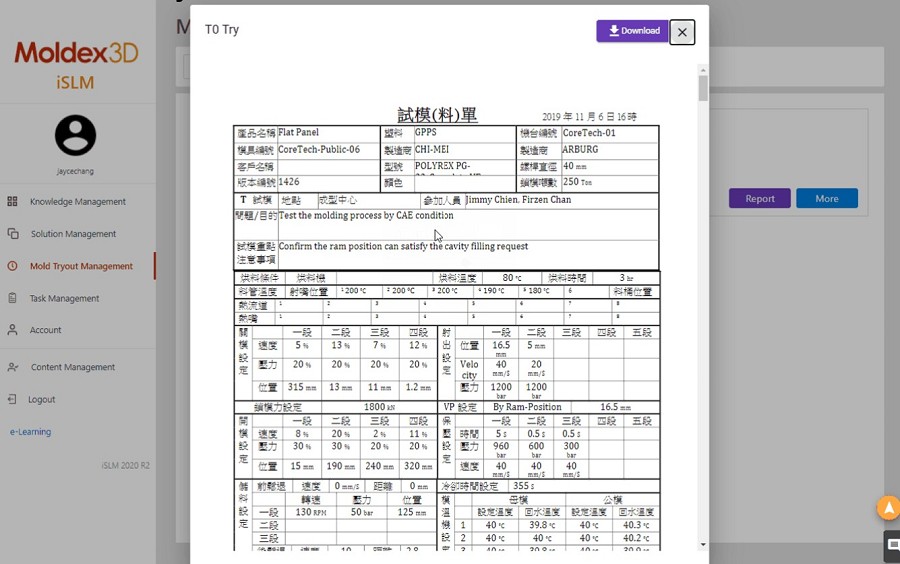Image resolution: width=900 pixels, height=564 pixels.
Task: Click the '130 RPM' rotation speed cell
Action: [x=311, y=512]
